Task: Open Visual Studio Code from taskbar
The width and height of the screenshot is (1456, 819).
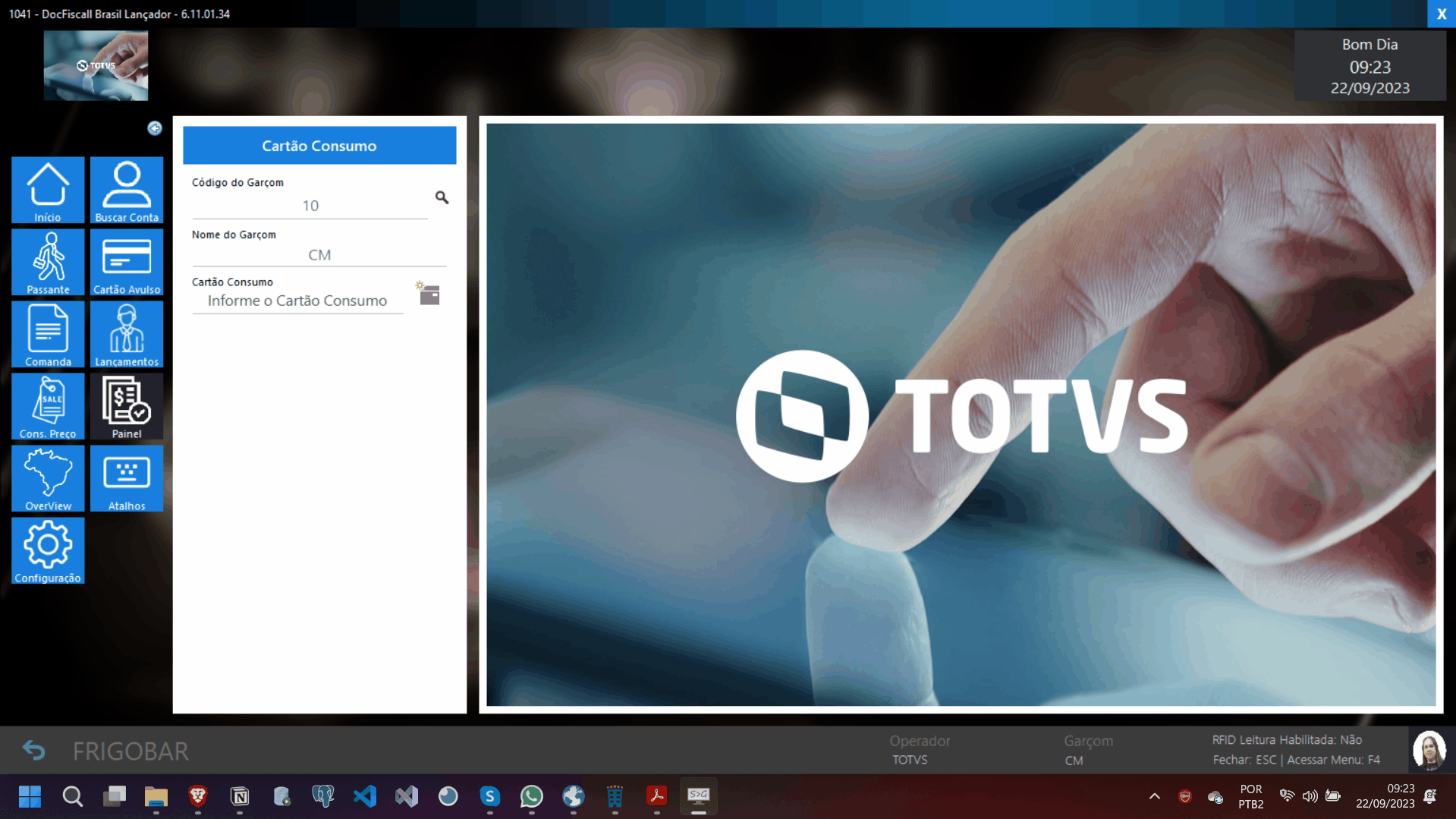Action: coord(365,796)
